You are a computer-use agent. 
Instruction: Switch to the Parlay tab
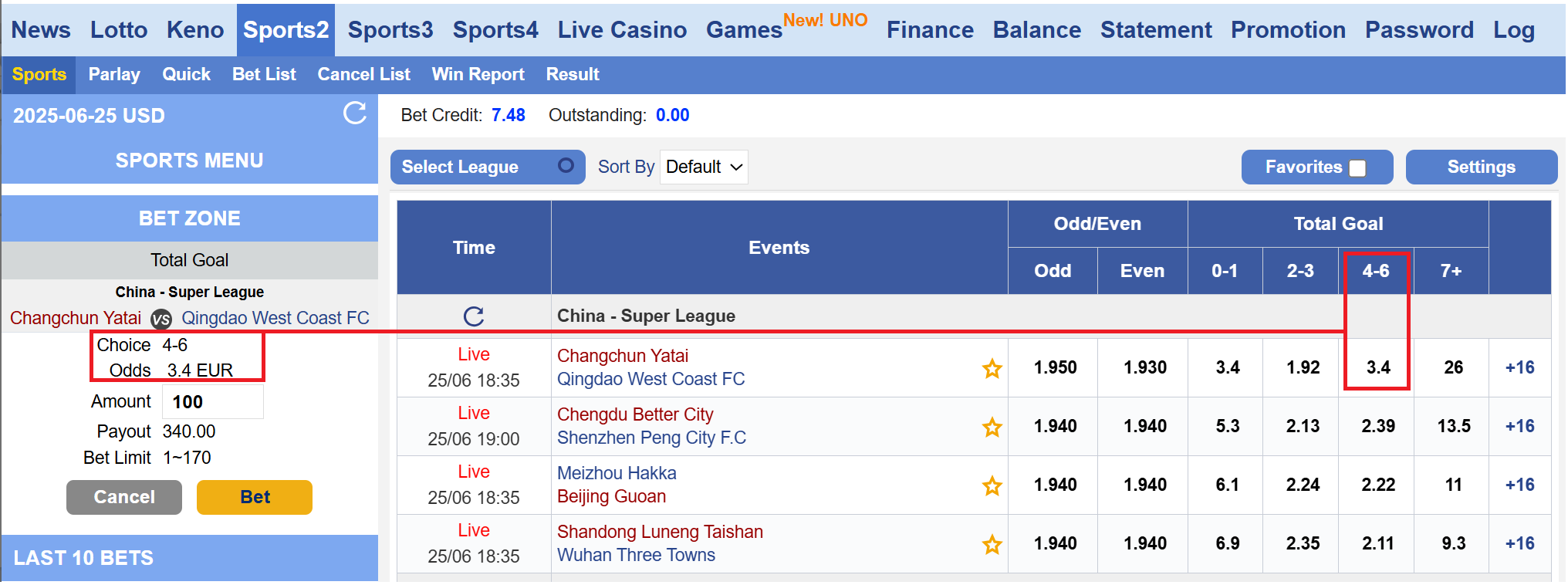click(114, 75)
